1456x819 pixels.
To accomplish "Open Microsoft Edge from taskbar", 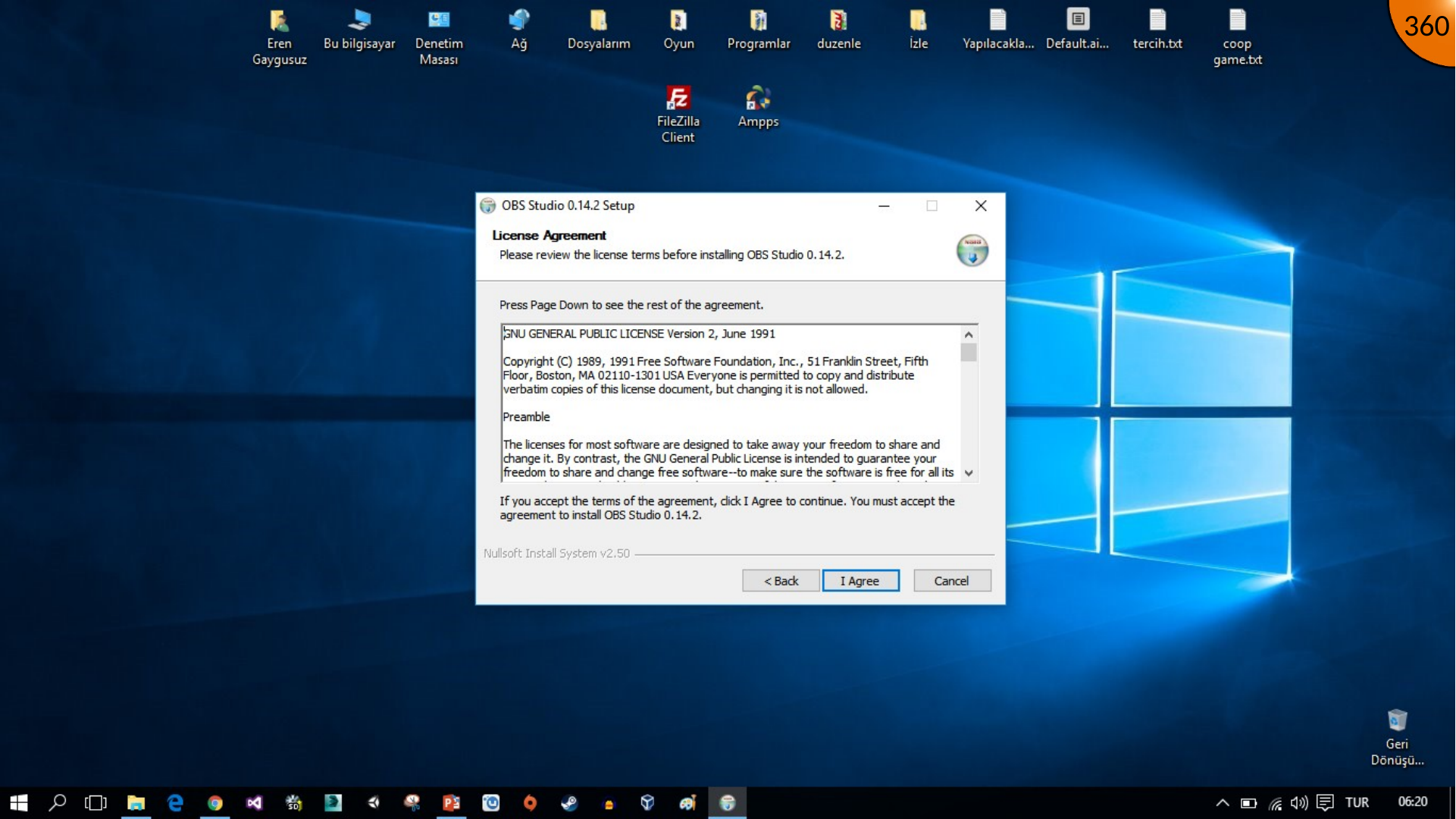I will [x=175, y=802].
